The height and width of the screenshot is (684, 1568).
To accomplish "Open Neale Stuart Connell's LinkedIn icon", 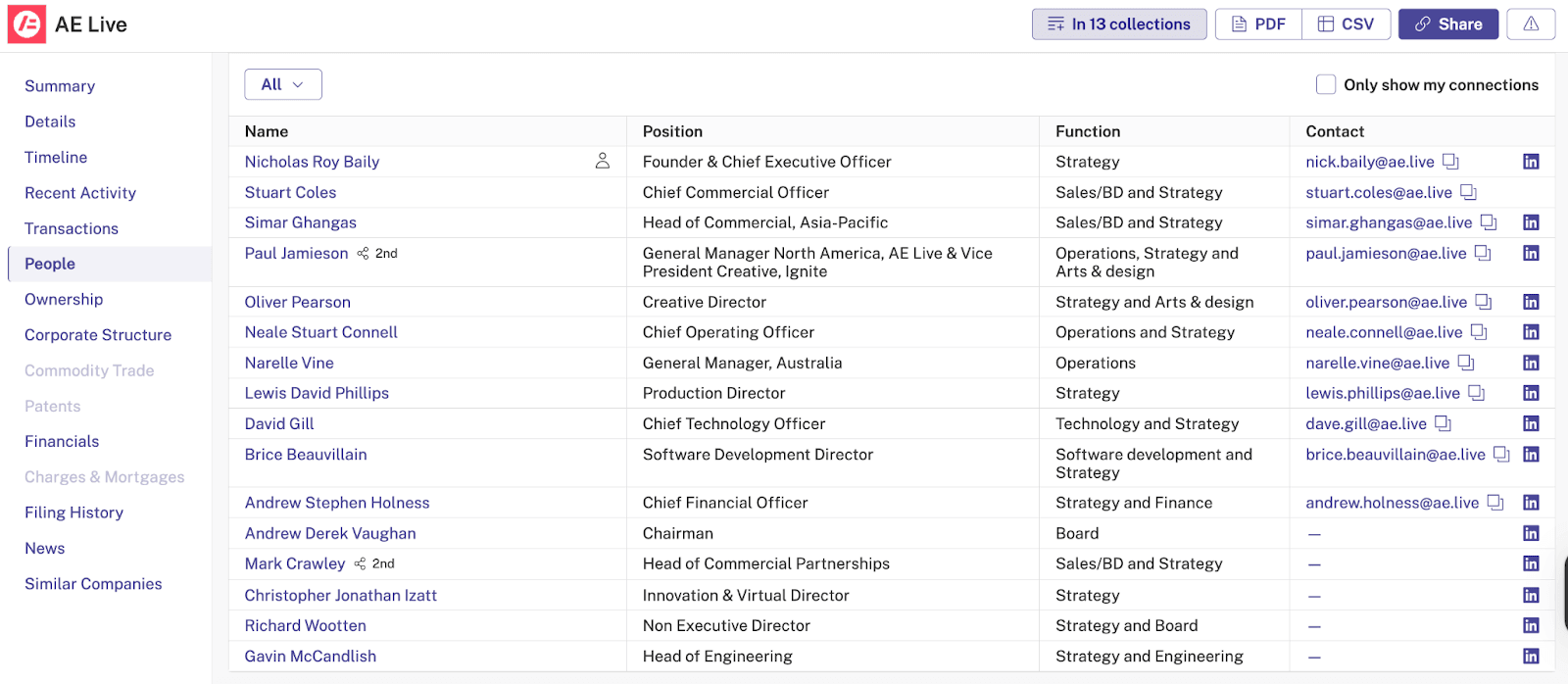I will point(1531,332).
